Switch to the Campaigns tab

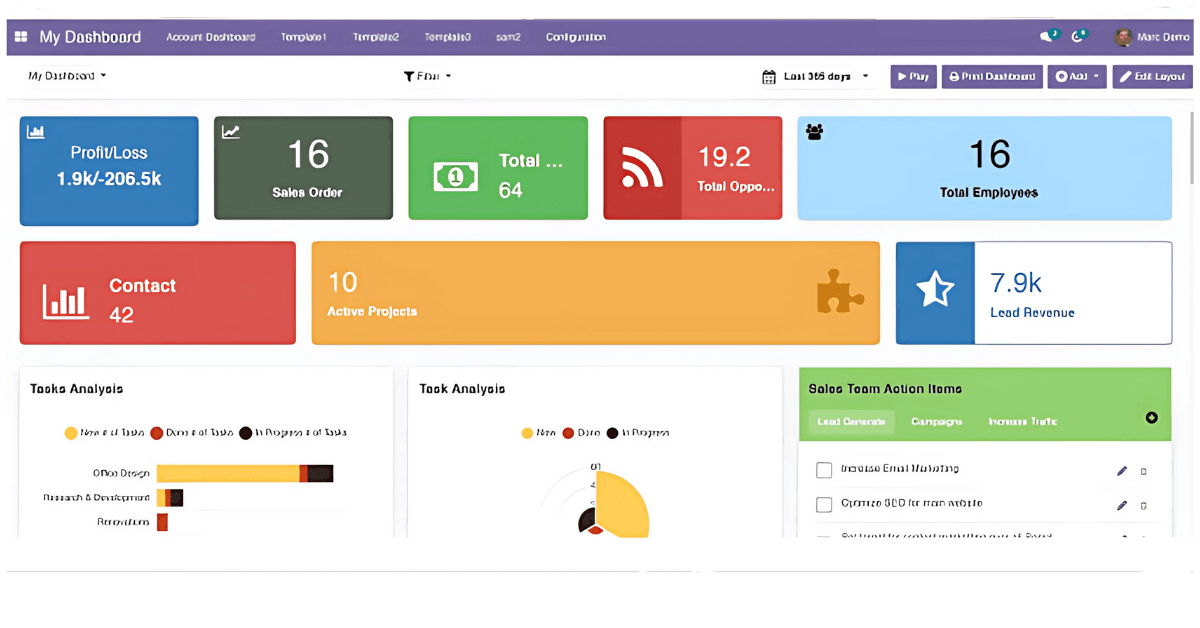pos(936,421)
